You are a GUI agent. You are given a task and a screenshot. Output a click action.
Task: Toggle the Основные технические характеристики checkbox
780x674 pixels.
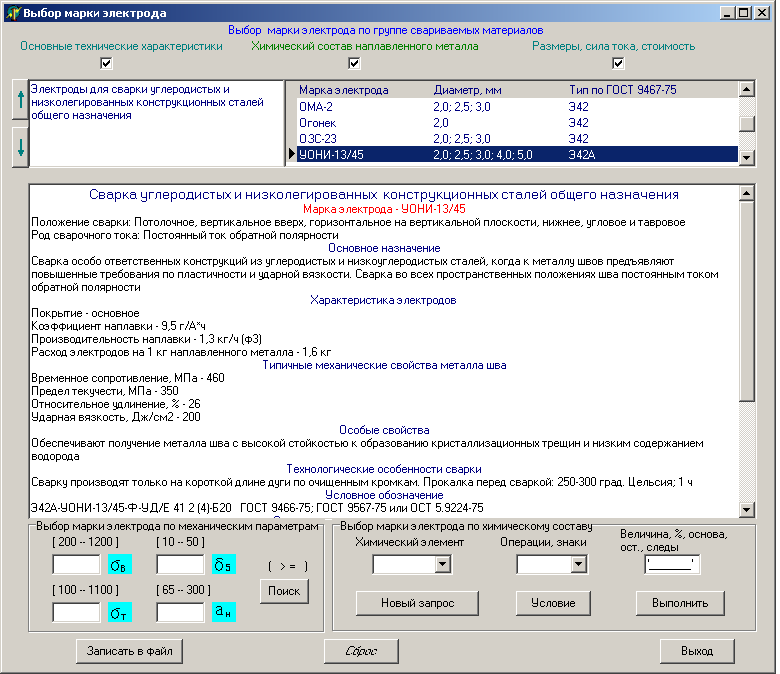106,63
